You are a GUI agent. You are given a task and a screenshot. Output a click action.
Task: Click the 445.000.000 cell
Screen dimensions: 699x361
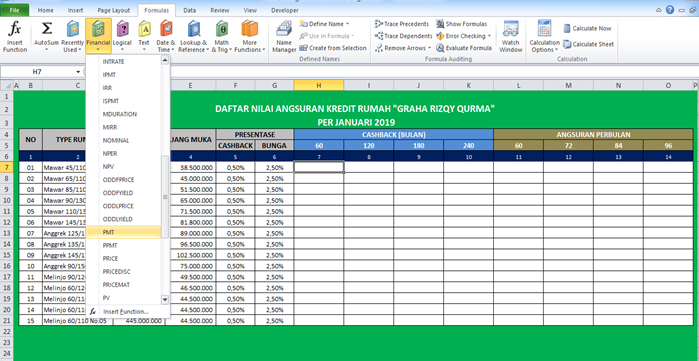pos(139,320)
